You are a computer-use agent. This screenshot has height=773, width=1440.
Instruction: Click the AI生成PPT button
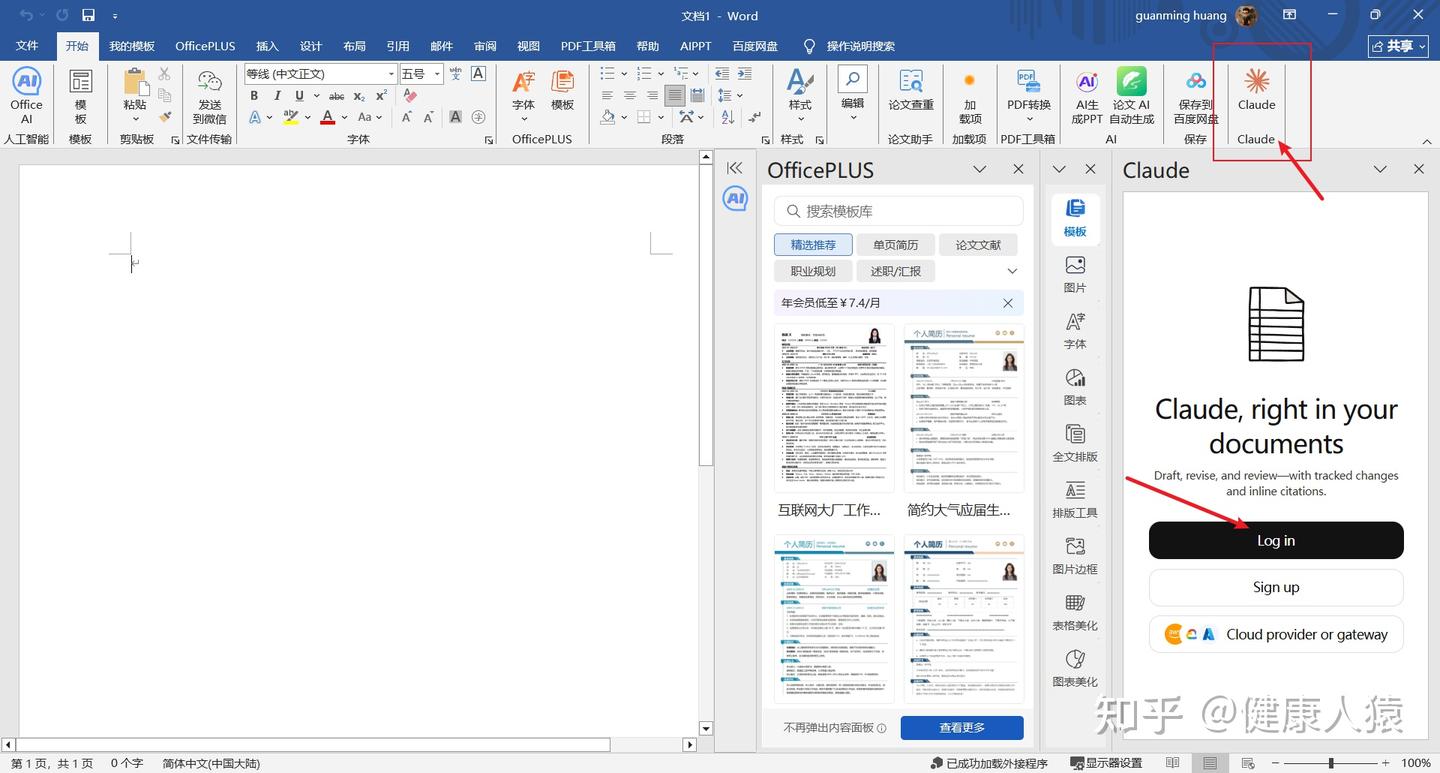coord(1086,96)
